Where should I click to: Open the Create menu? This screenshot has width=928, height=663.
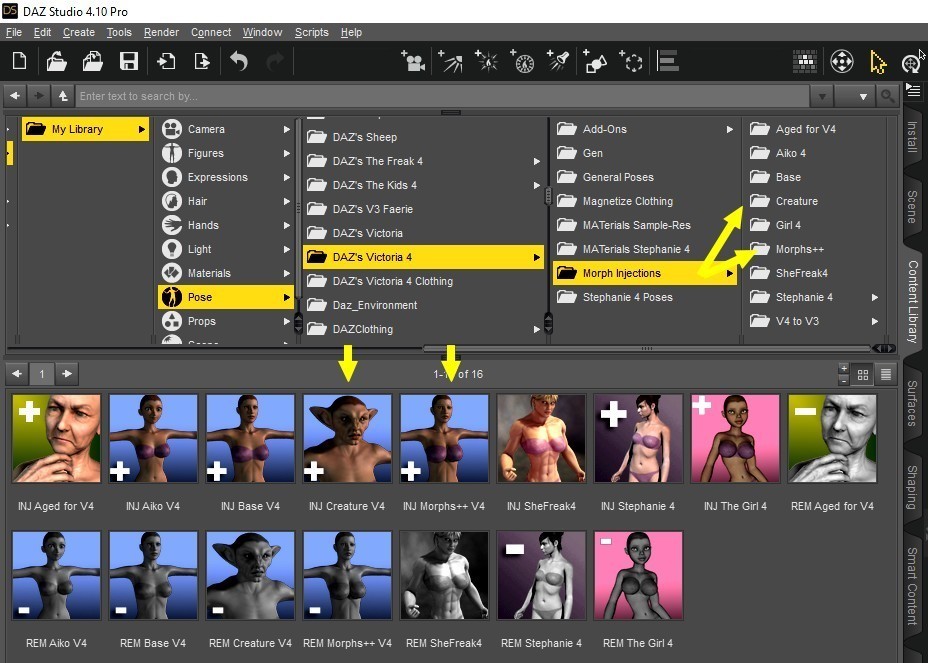coord(79,33)
